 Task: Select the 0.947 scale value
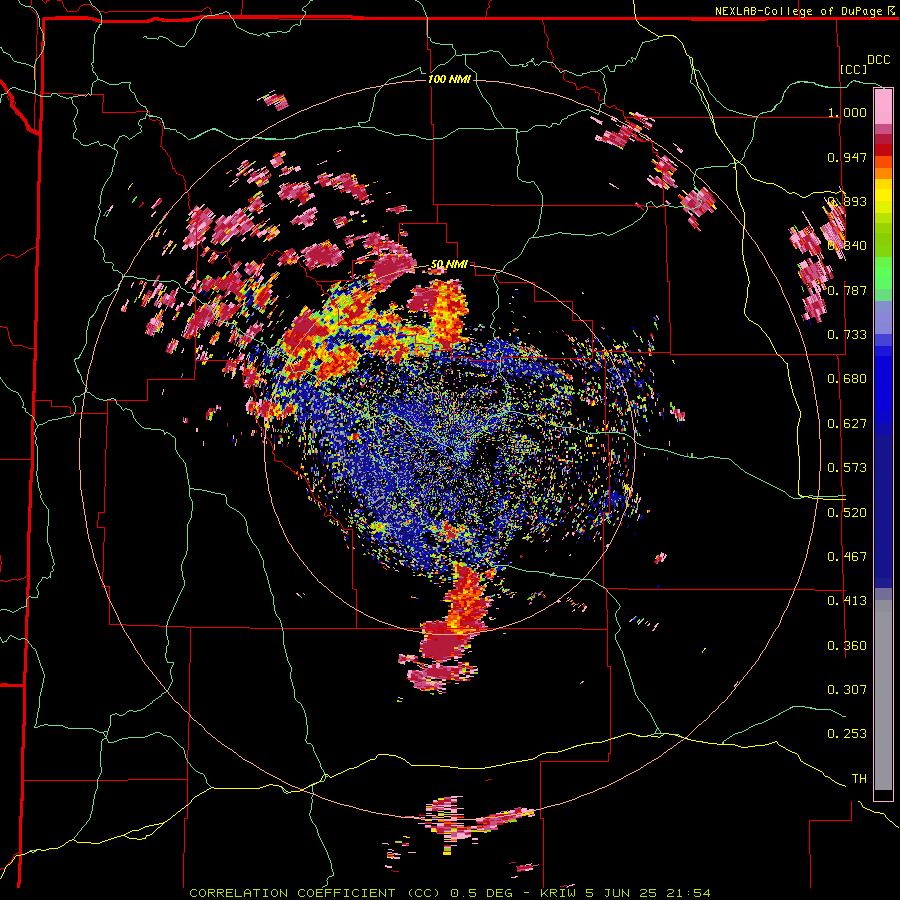pyautogui.click(x=847, y=157)
